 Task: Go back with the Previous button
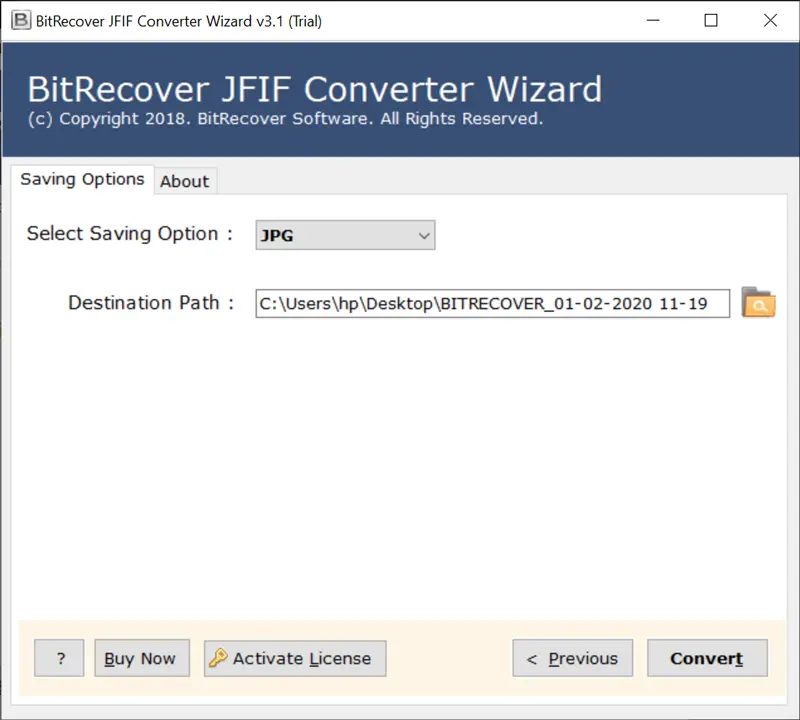pyautogui.click(x=572, y=658)
